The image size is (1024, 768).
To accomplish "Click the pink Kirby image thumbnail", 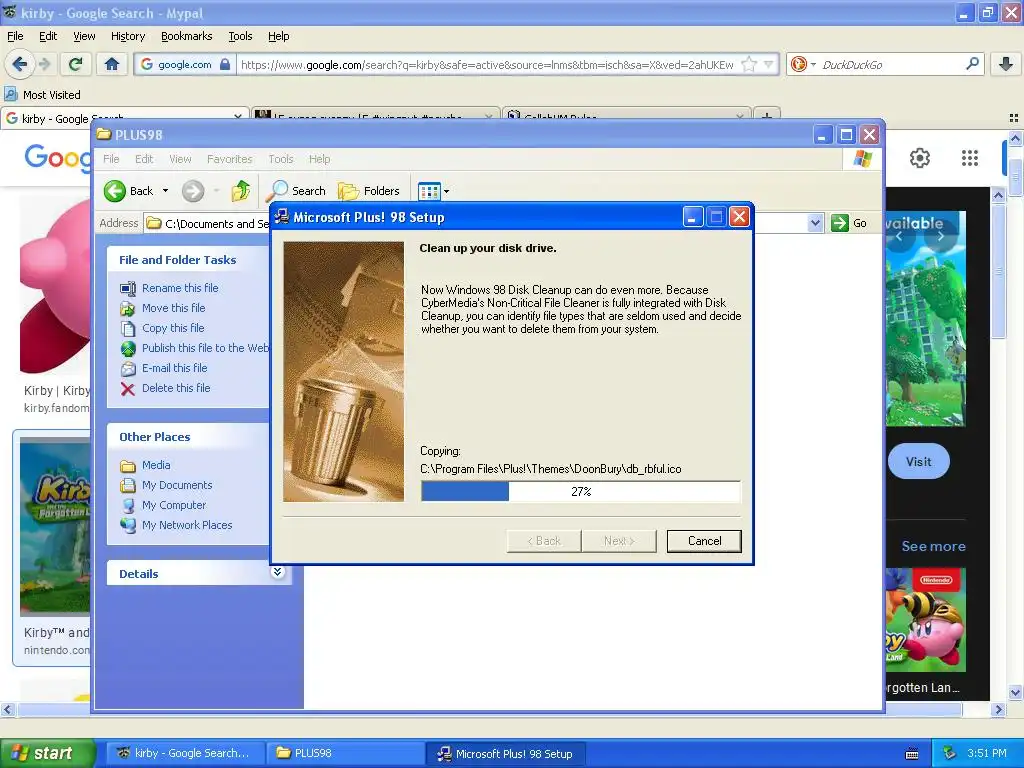I will tap(55, 285).
